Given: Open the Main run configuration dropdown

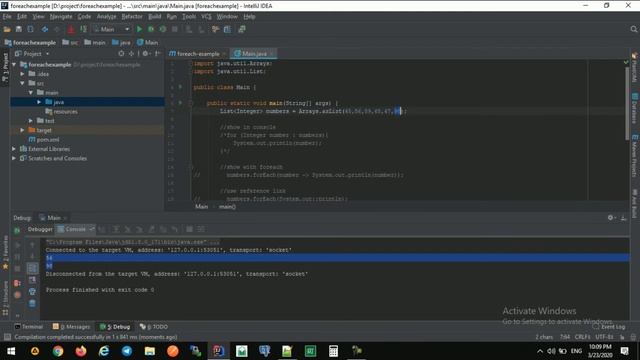Looking at the screenshot, I should [112, 29].
